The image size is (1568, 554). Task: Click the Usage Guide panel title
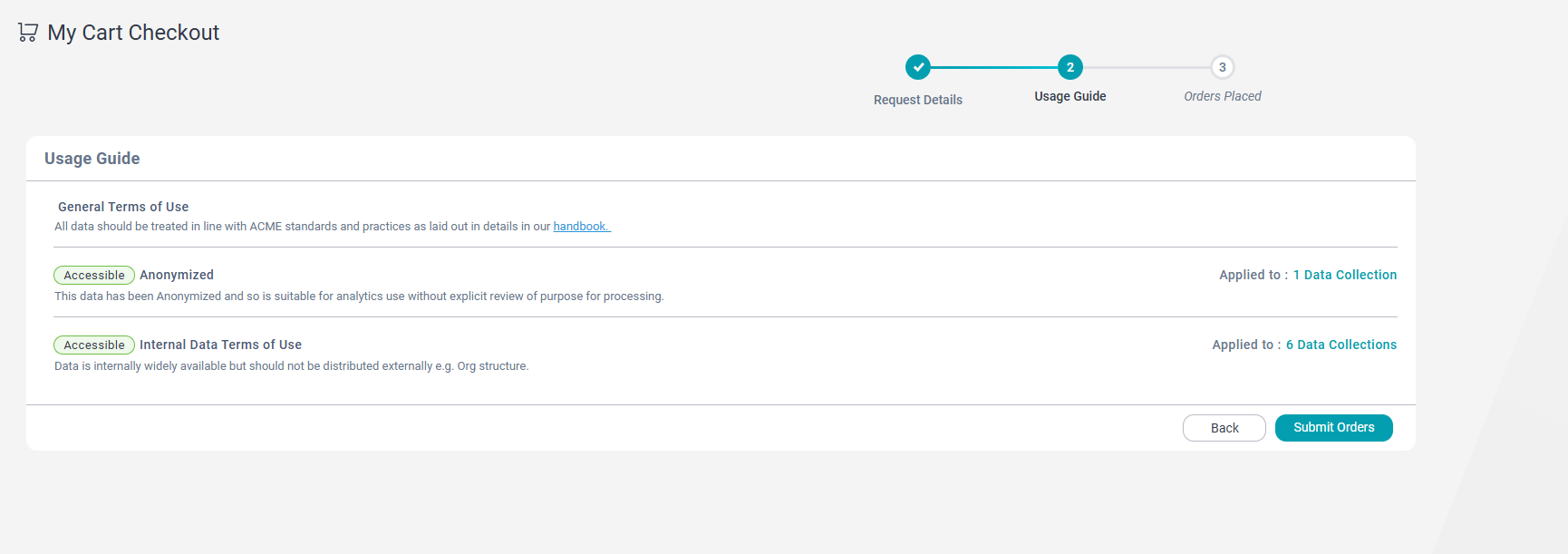pyautogui.click(x=92, y=159)
